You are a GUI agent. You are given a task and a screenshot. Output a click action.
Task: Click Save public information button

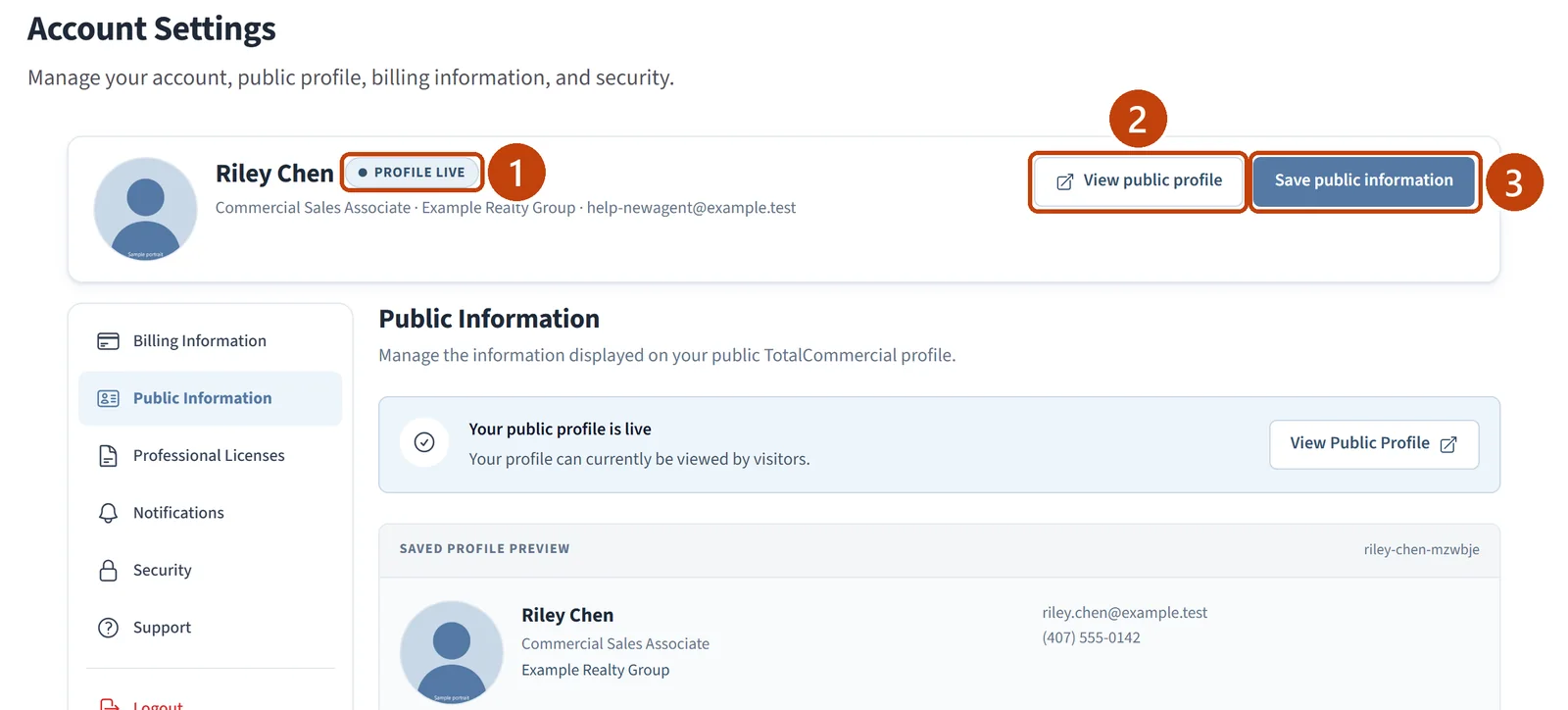point(1364,180)
